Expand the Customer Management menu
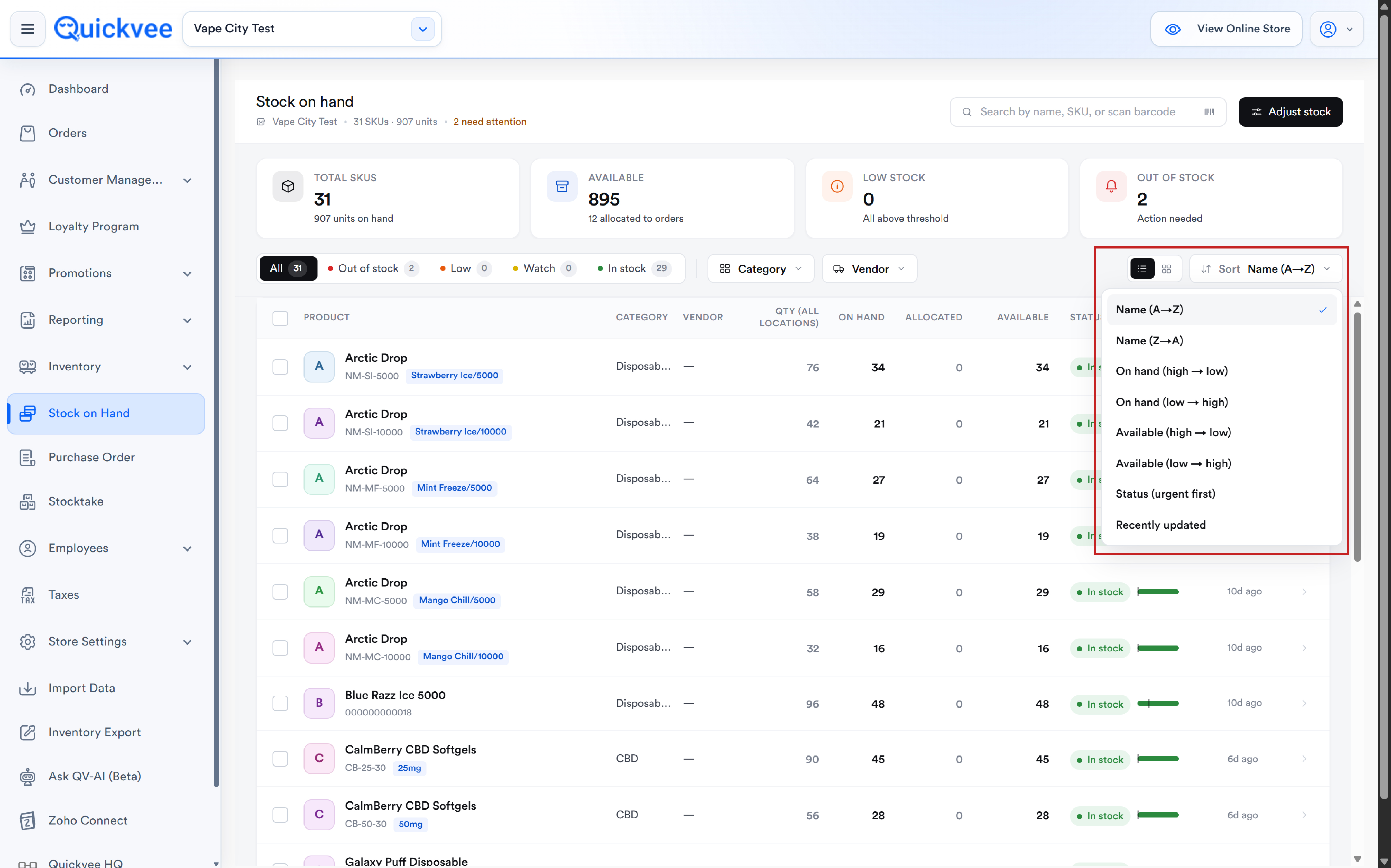This screenshot has width=1391, height=868. (x=187, y=180)
